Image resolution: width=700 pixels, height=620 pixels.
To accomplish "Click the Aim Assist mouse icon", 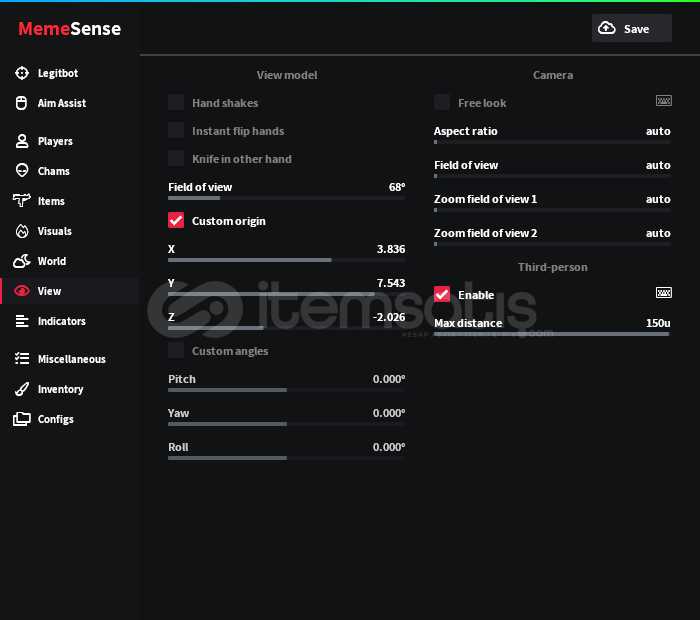I will point(21,103).
